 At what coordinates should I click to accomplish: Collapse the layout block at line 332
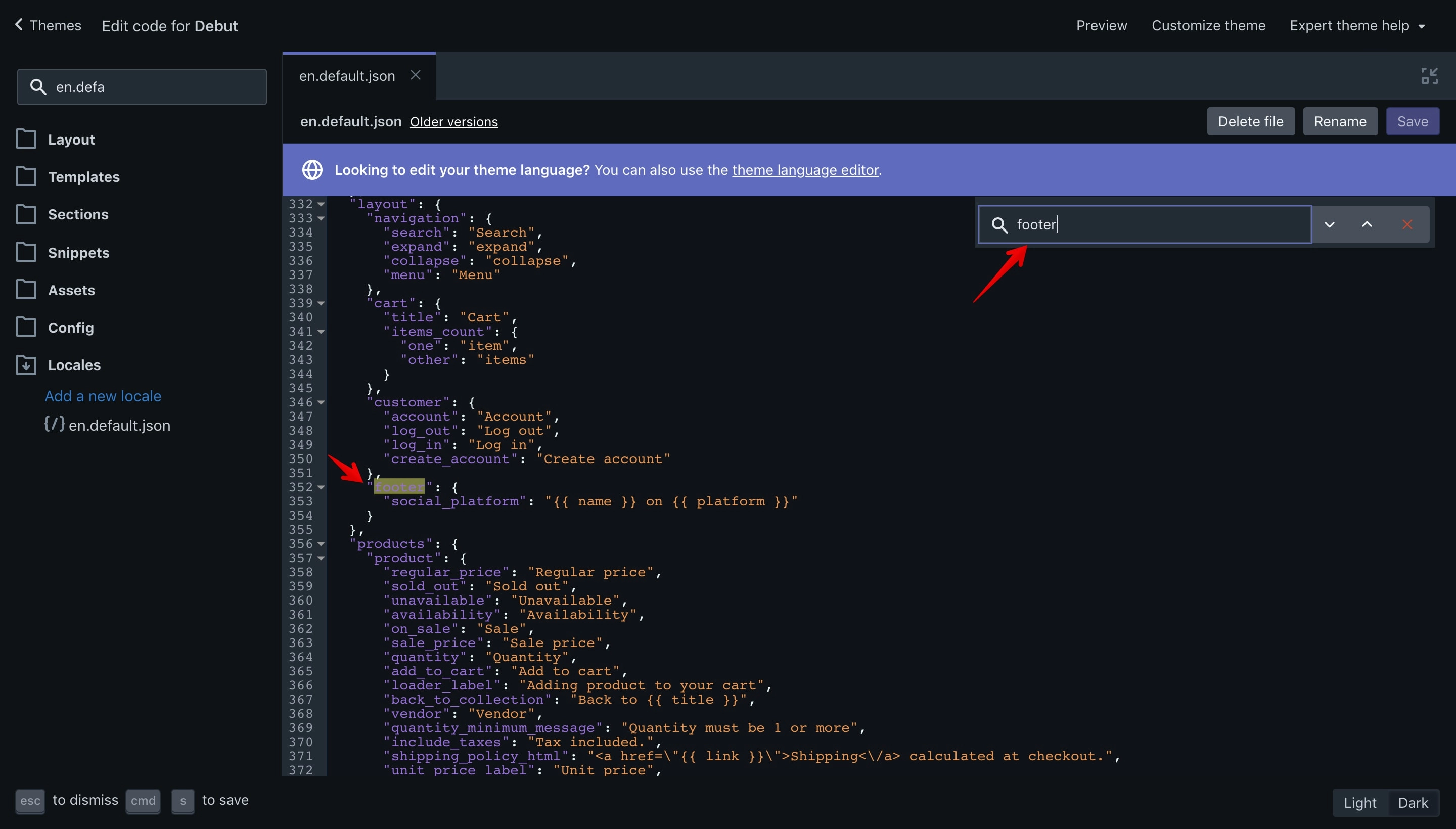coord(321,204)
